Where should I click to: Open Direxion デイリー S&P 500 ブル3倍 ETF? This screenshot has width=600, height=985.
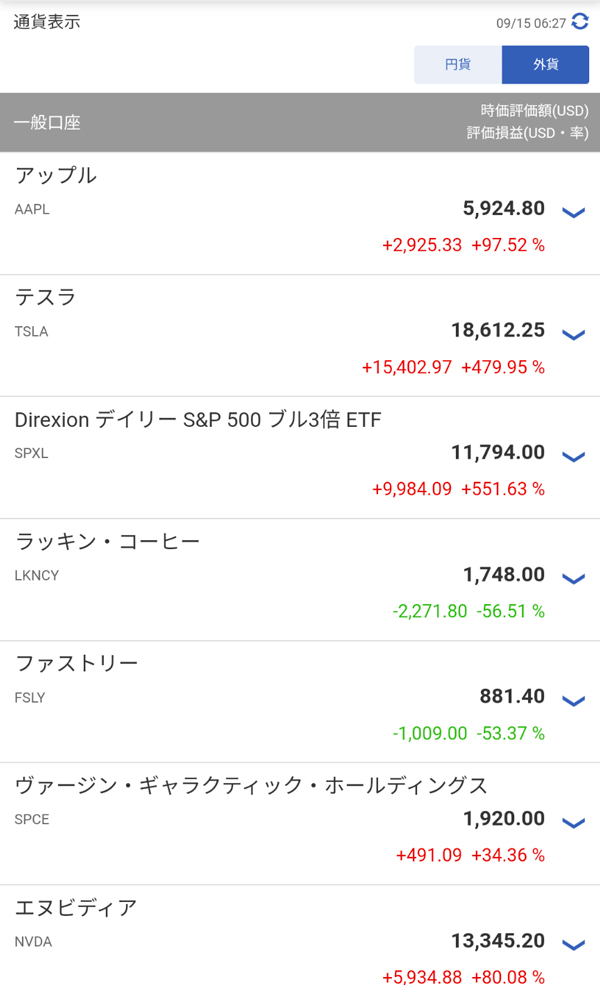tap(198, 420)
